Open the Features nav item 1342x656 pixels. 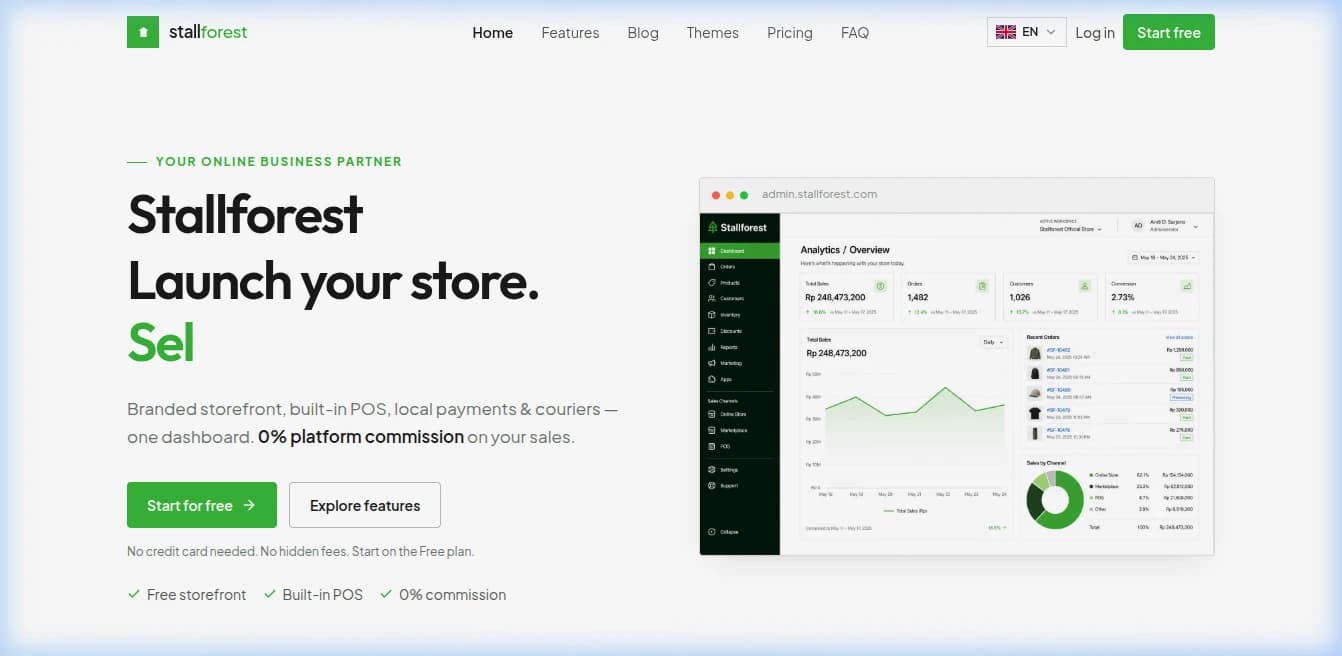point(570,33)
